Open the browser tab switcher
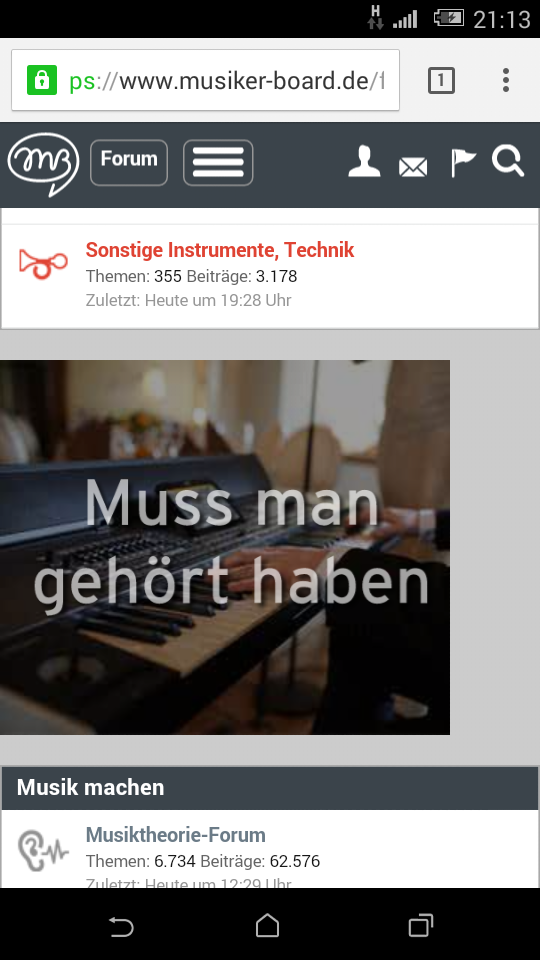Image resolution: width=540 pixels, height=960 pixels. [441, 80]
